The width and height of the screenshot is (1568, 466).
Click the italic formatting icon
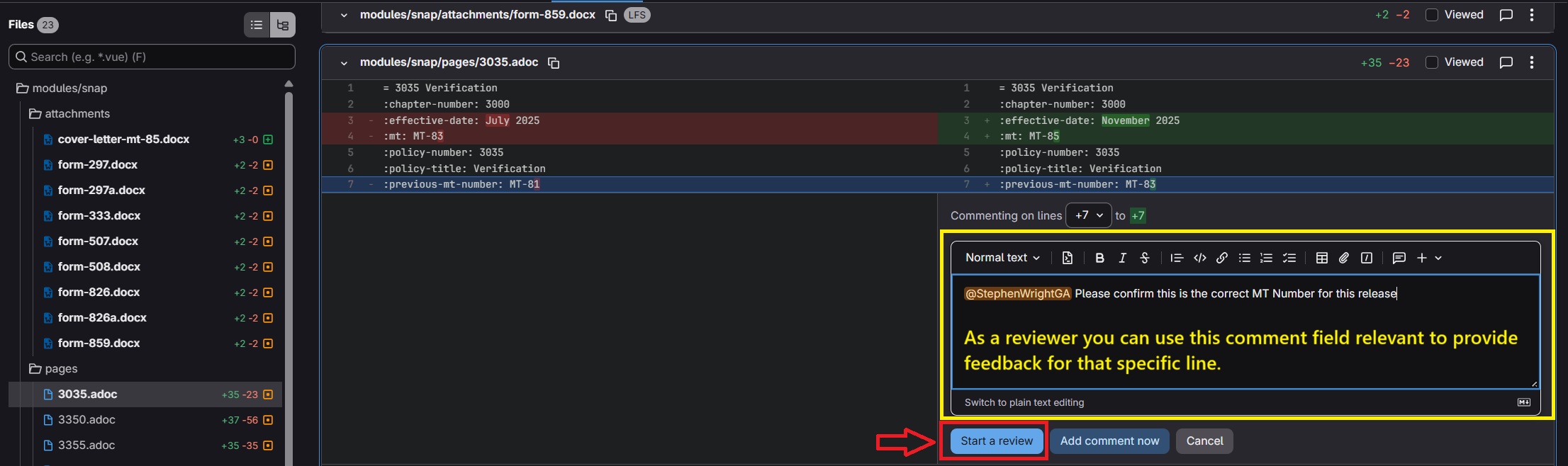(x=1122, y=258)
